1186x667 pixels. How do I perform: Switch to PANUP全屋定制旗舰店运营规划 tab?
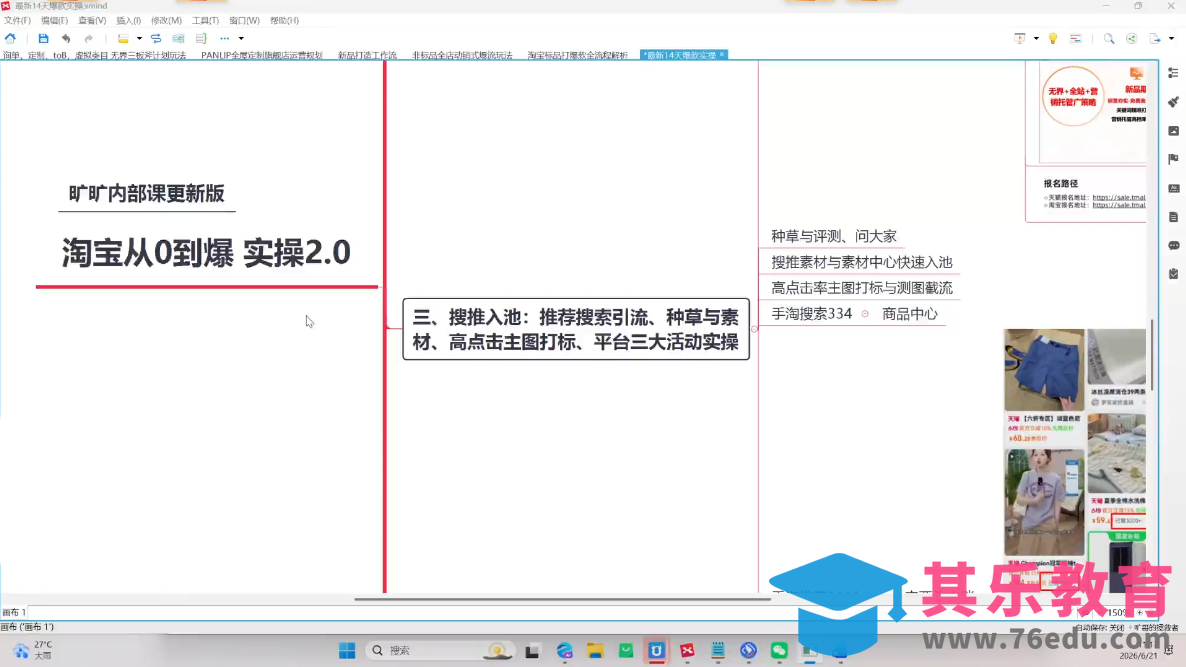pyautogui.click(x=262, y=55)
